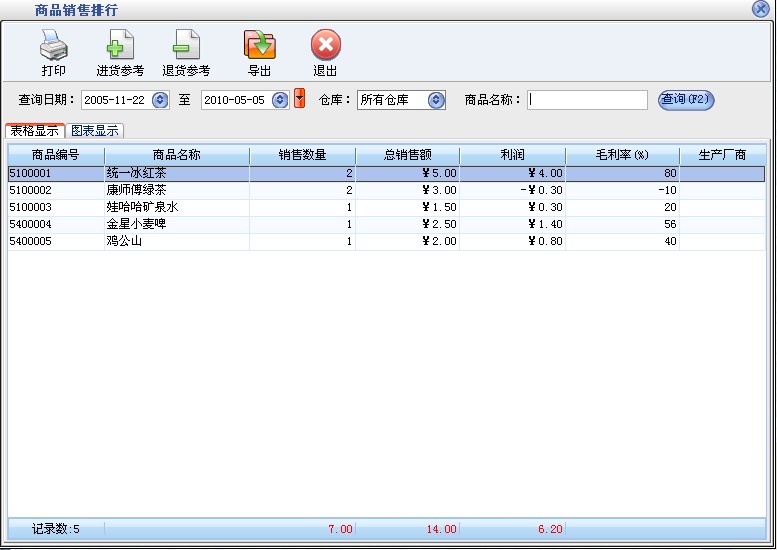The image size is (777, 550).
Task: Open return reference (退货参考) icon
Action: (x=186, y=46)
